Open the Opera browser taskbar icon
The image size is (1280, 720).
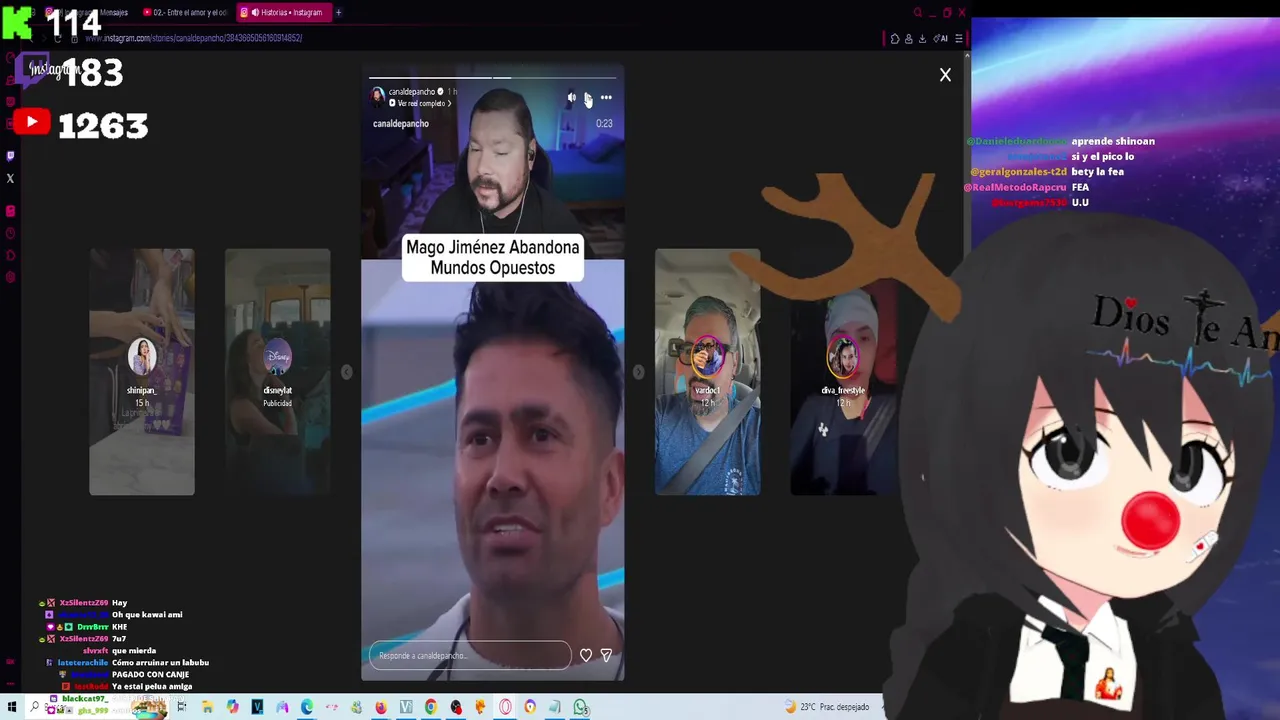pyautogui.click(x=506, y=707)
